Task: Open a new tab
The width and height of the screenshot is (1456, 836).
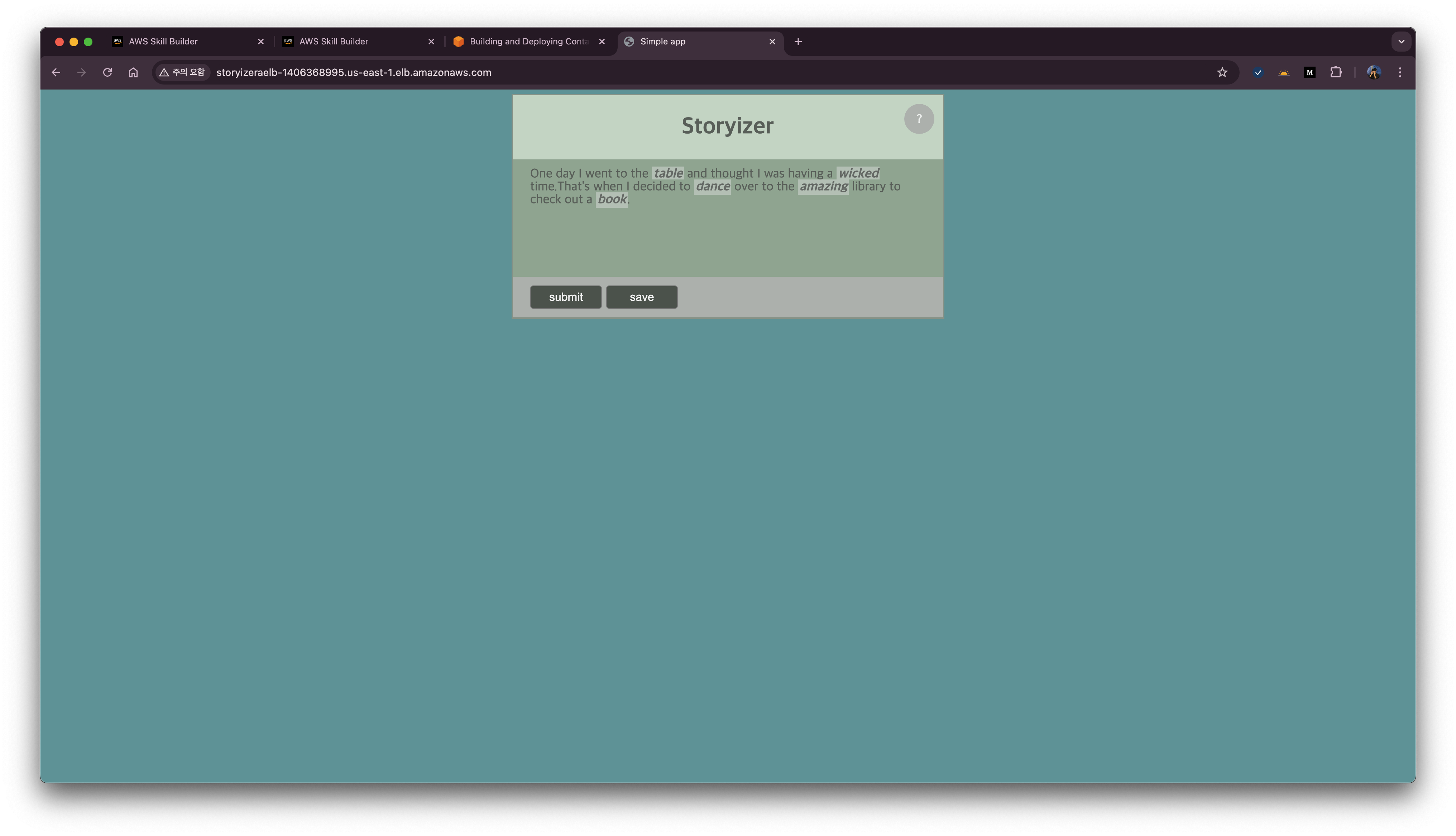Action: click(x=798, y=41)
